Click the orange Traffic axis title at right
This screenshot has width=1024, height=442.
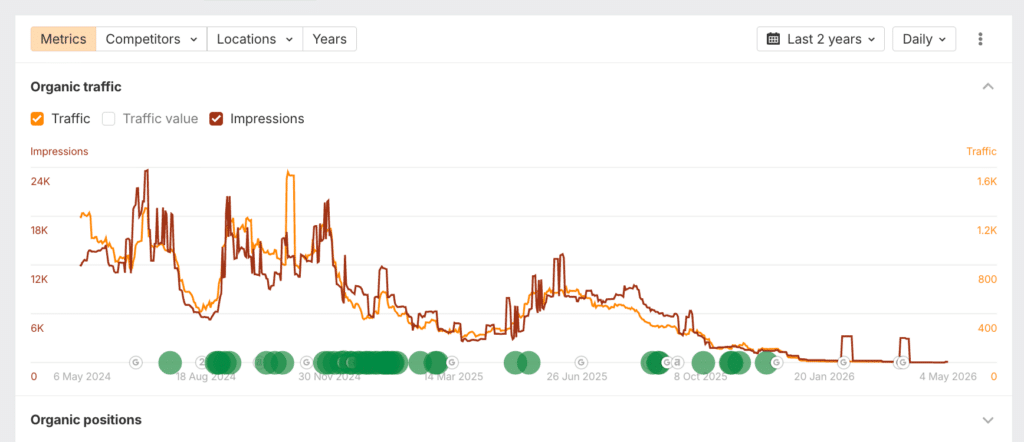point(982,151)
